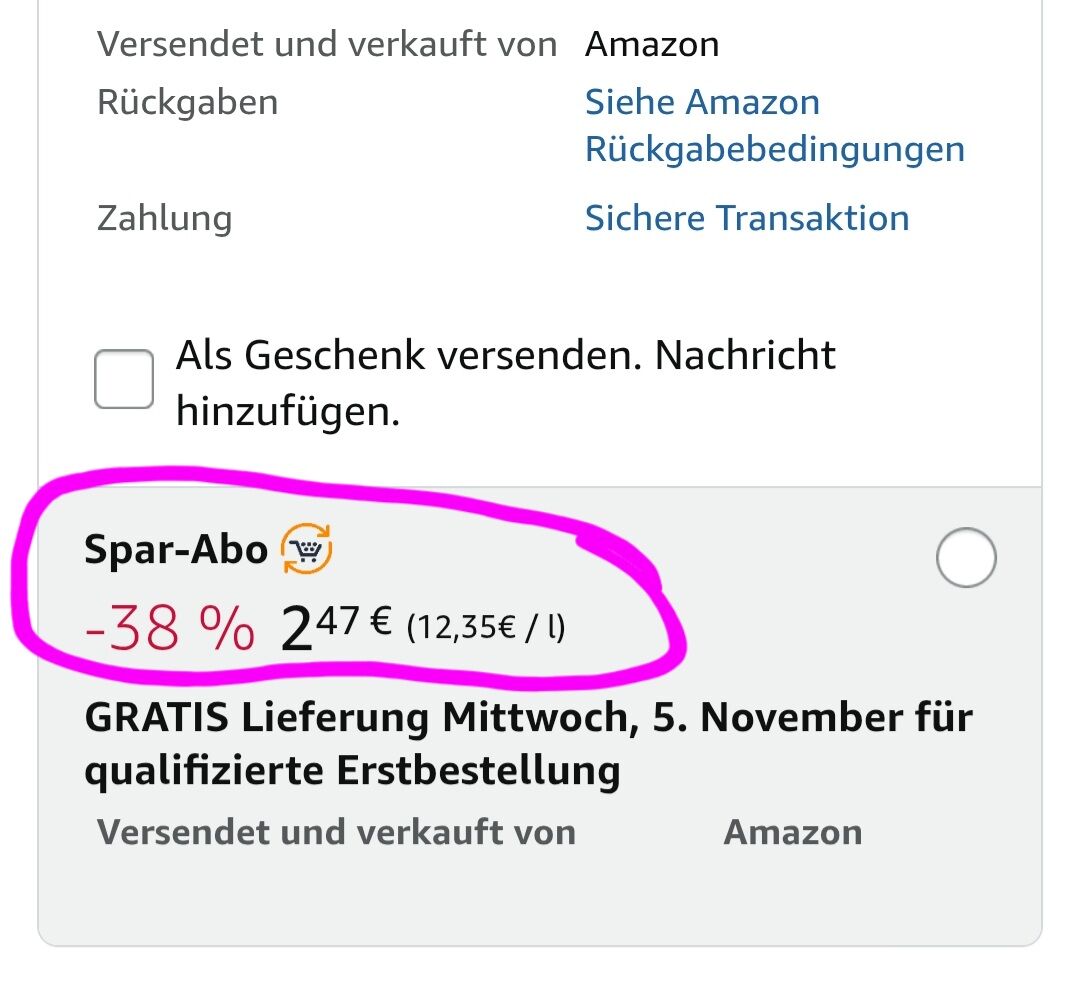Click top 'Versendet und verkauft von' label
1080x994 pixels.
click(326, 45)
